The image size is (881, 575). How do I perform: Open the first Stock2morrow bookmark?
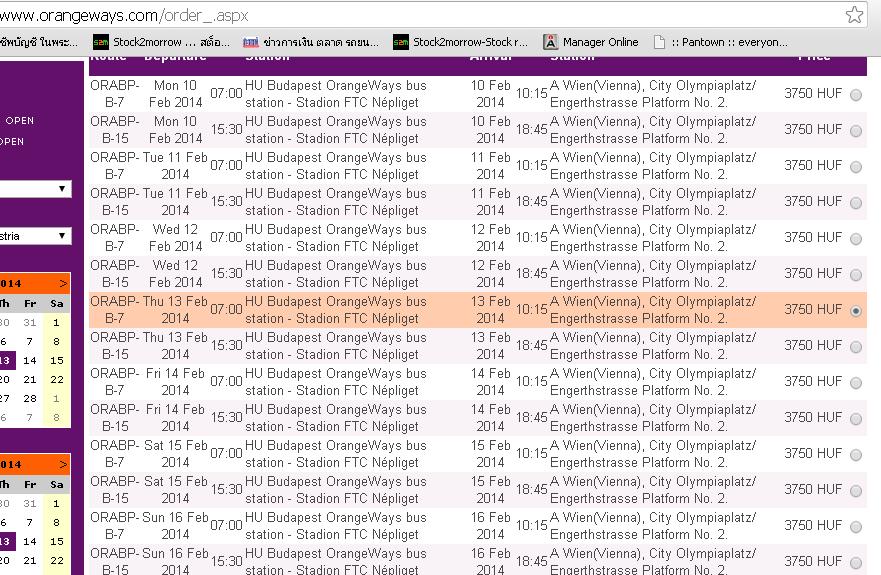(162, 42)
